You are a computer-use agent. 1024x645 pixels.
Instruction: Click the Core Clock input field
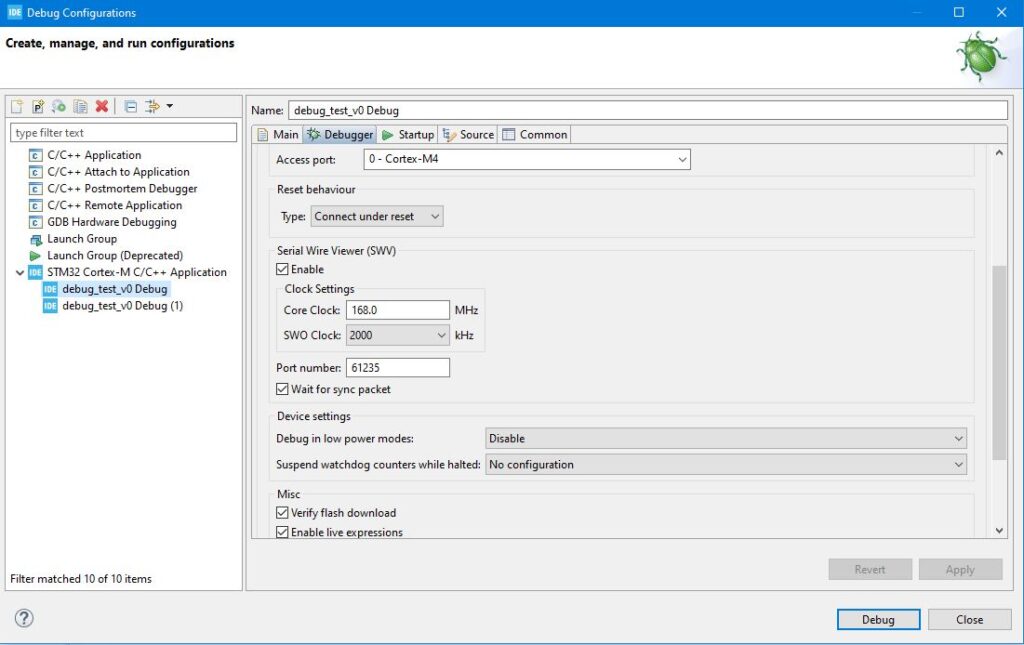click(x=397, y=310)
